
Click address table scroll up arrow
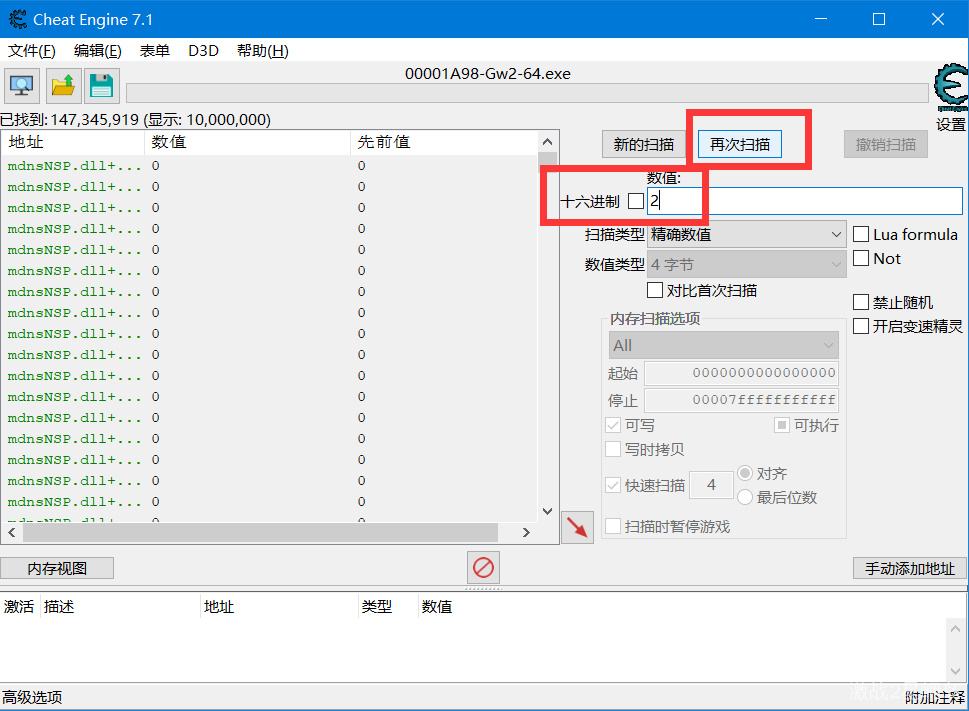955,629
